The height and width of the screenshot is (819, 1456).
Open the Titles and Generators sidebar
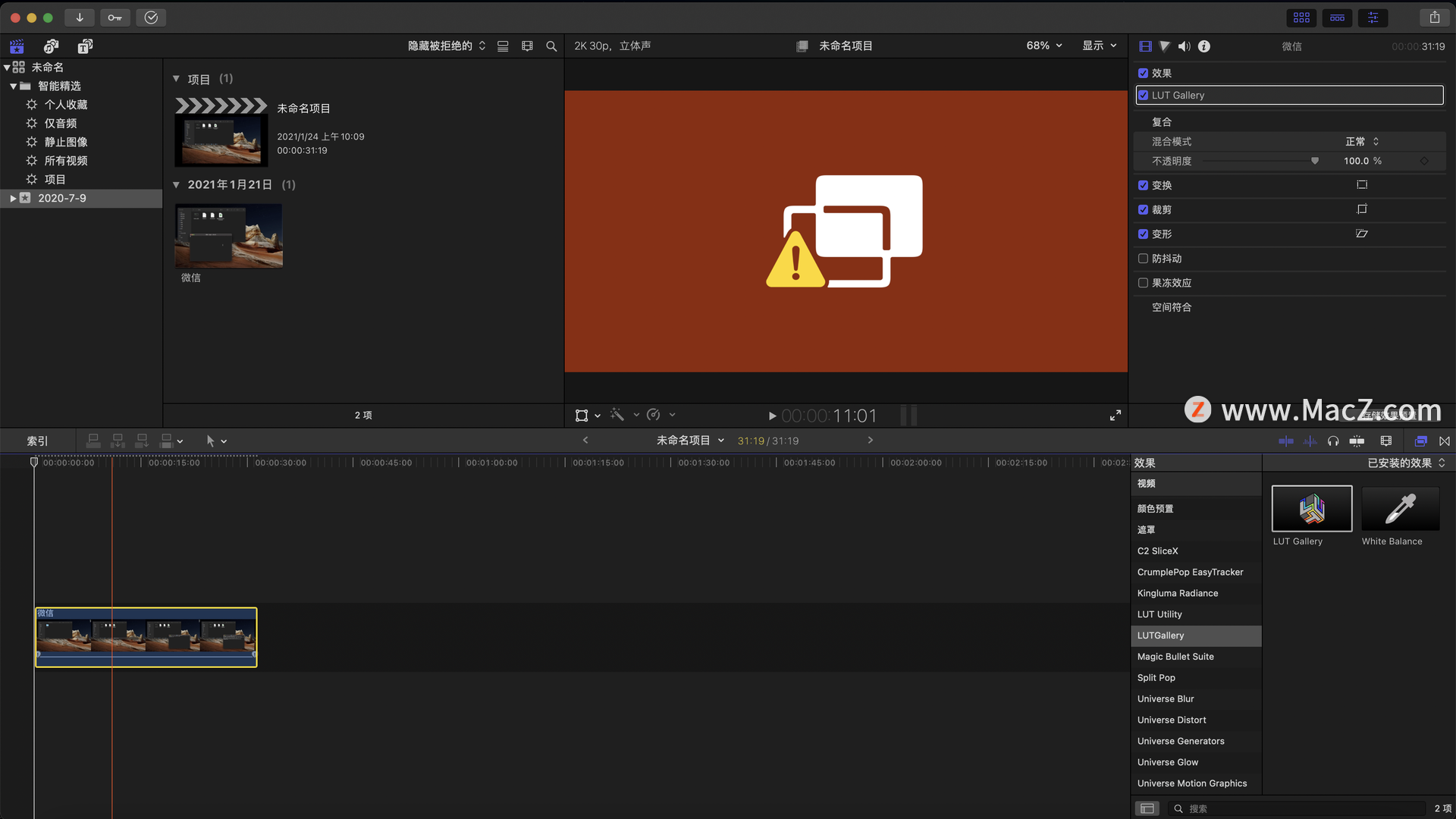tap(85, 46)
